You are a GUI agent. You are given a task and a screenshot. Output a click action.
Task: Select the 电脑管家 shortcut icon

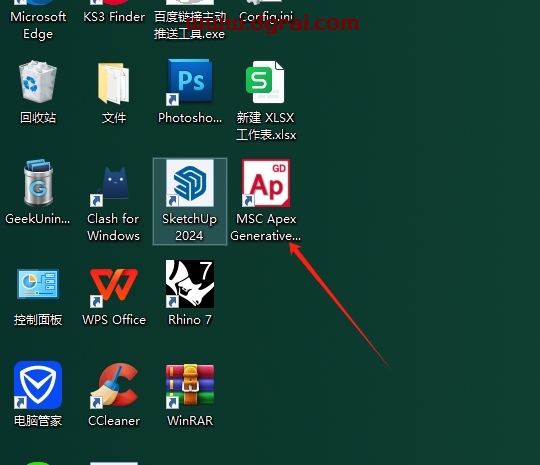(38, 385)
